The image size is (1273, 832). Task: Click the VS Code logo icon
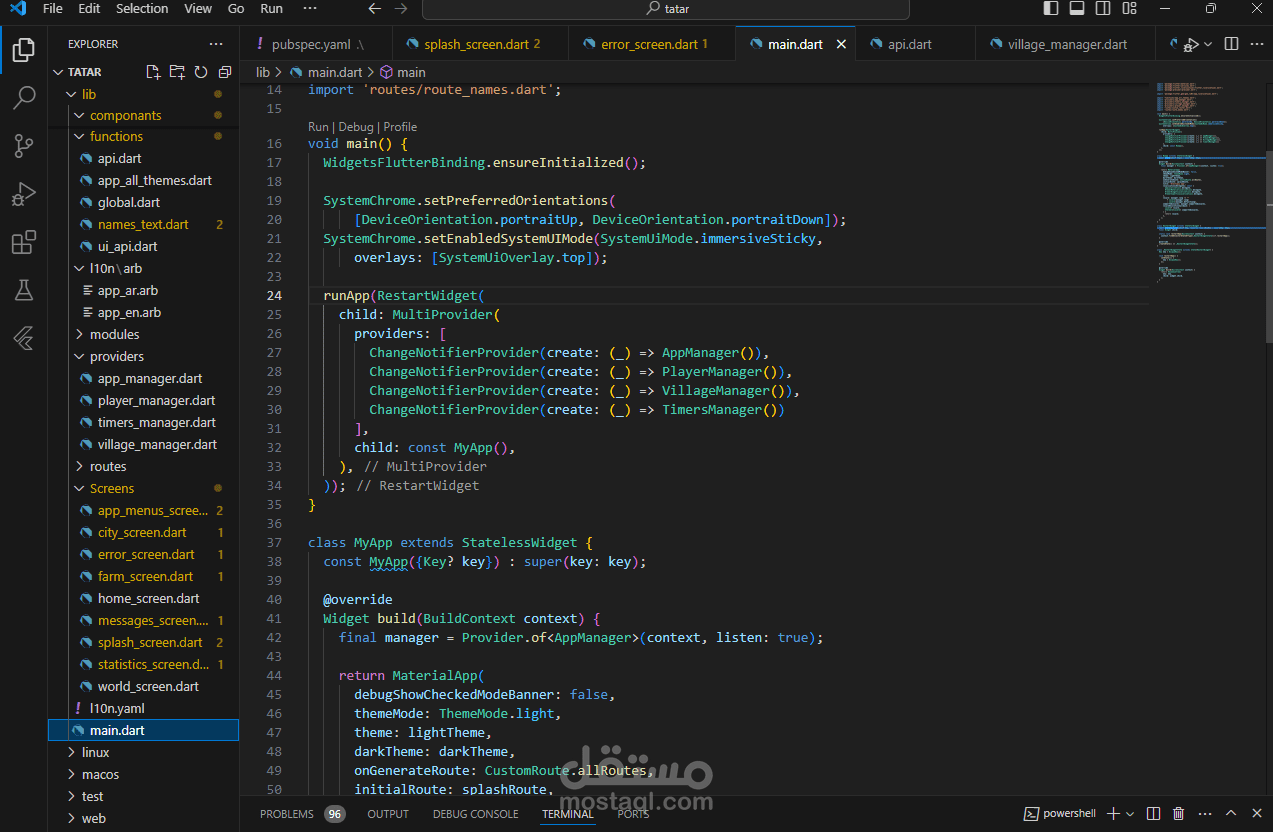tap(17, 8)
